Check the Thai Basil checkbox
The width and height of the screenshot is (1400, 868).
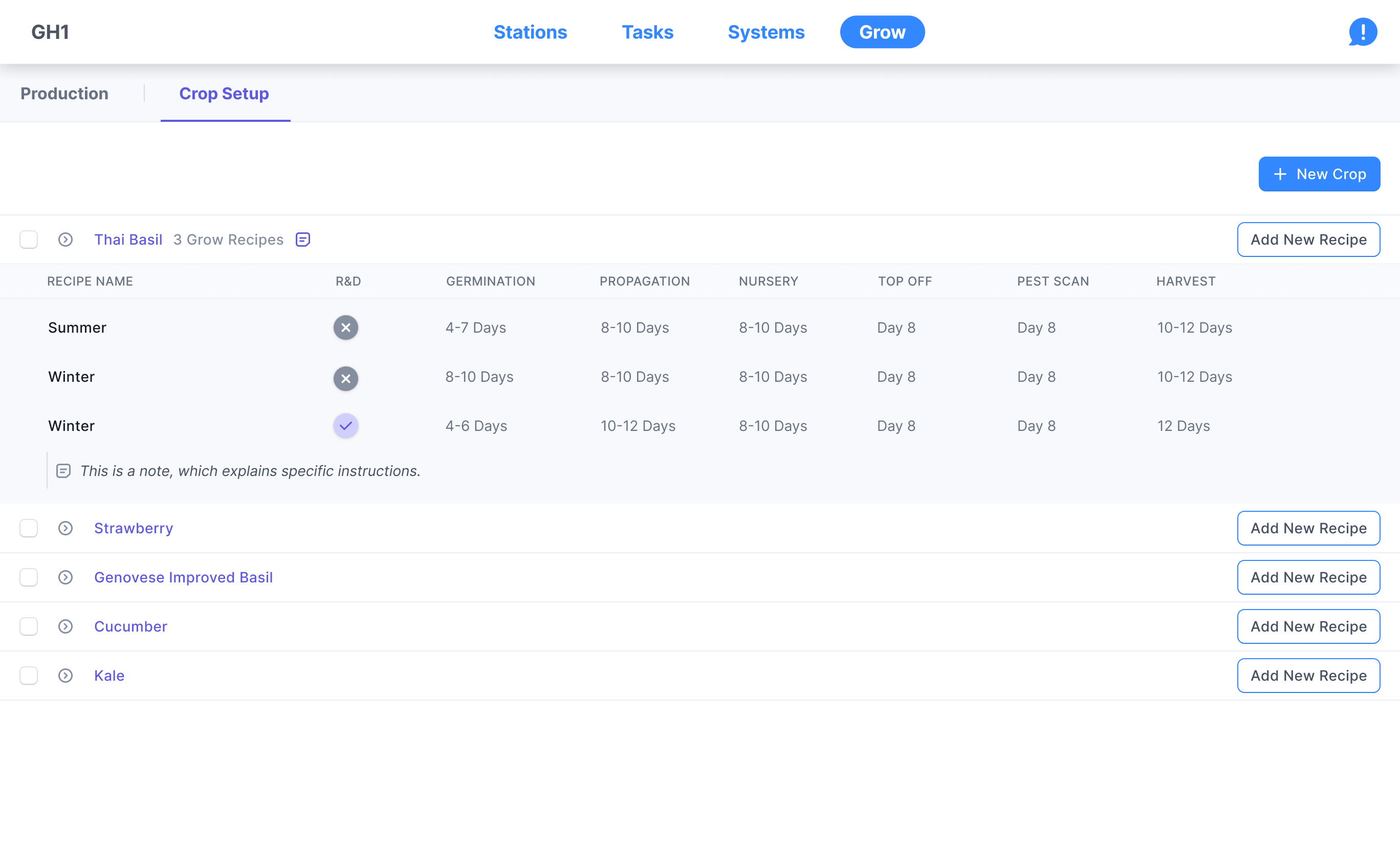[x=29, y=240]
